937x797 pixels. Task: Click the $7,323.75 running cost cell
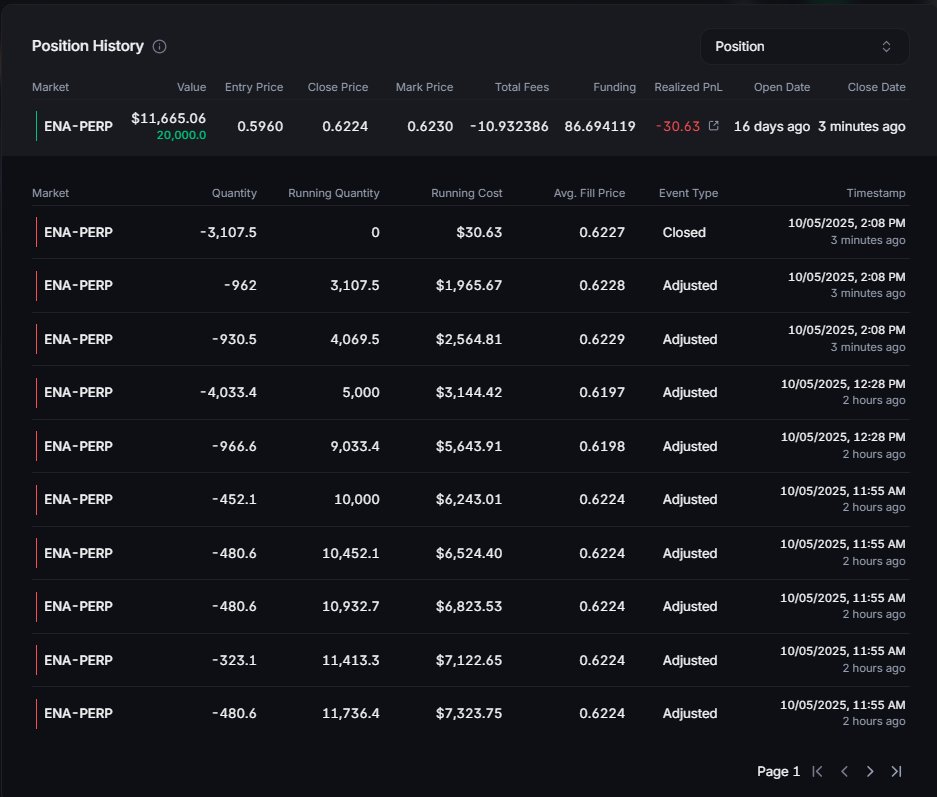pos(469,713)
